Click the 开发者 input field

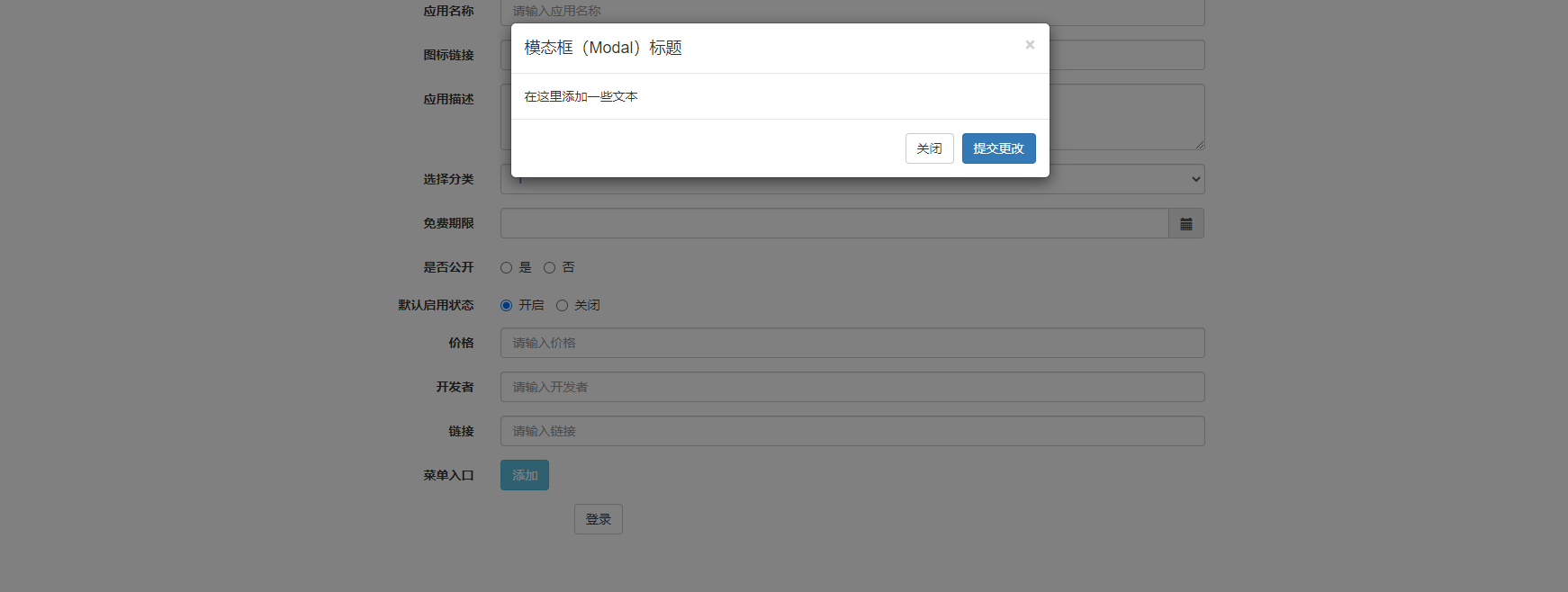coord(852,387)
